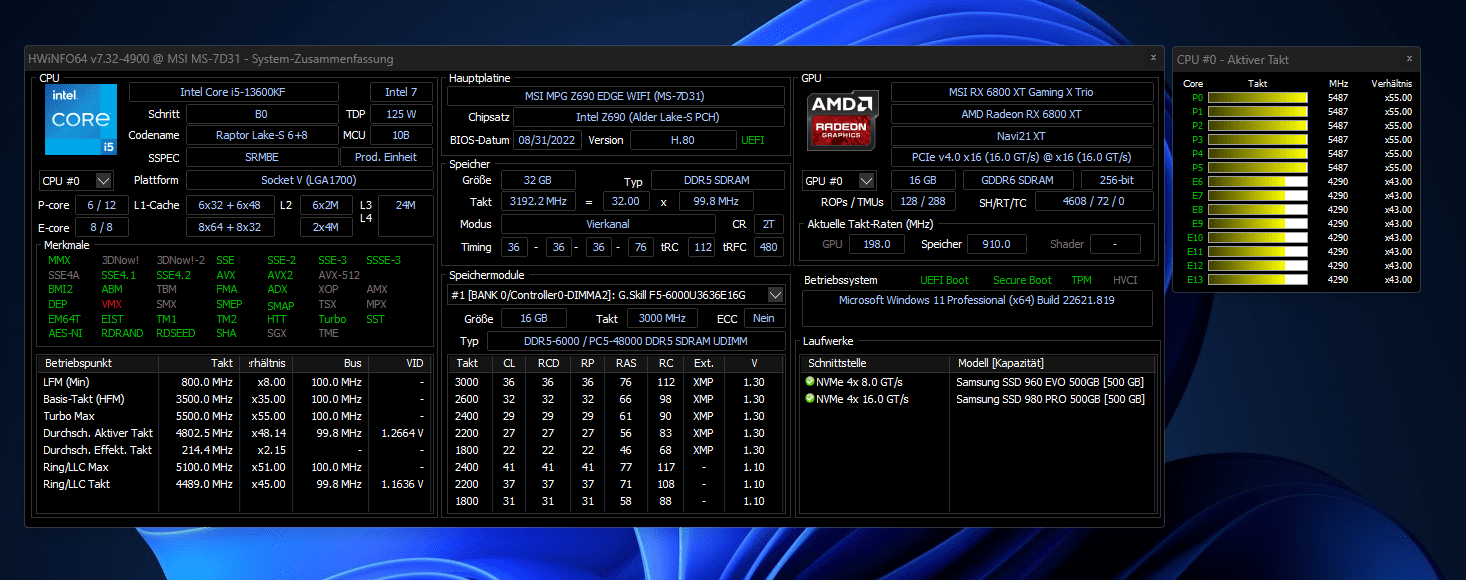The width and height of the screenshot is (1466, 580).
Task: Click the UEFI Boot indicator
Action: (x=944, y=280)
